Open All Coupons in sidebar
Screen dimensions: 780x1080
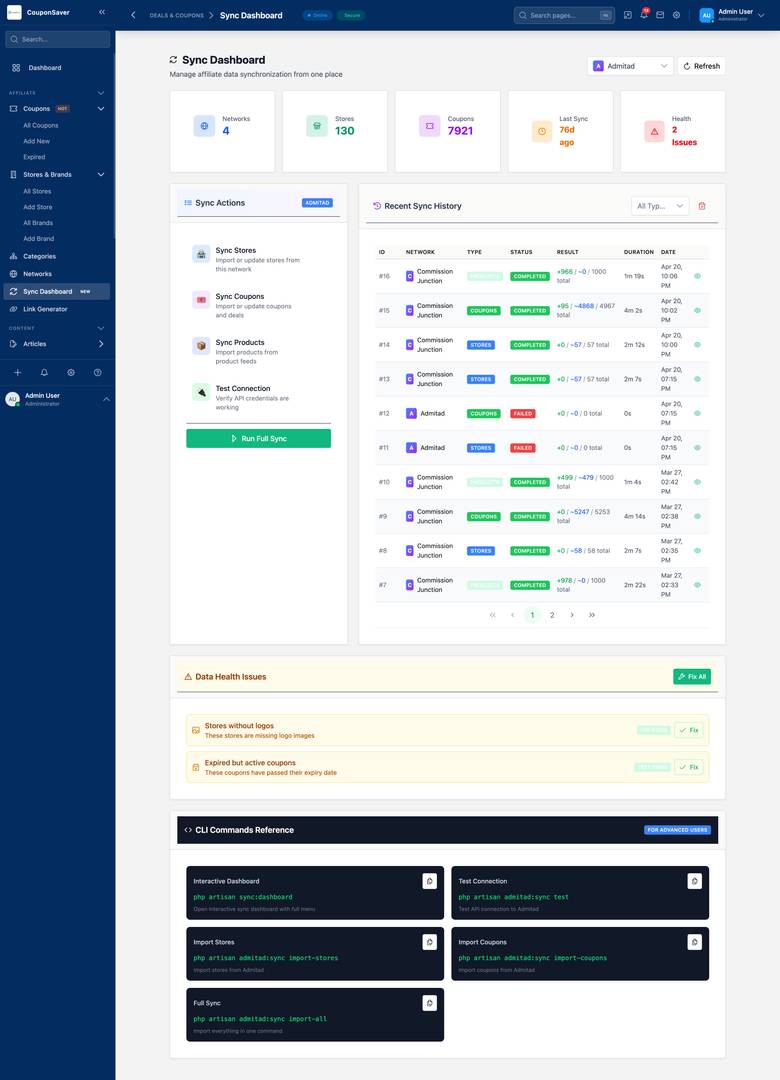(41, 125)
